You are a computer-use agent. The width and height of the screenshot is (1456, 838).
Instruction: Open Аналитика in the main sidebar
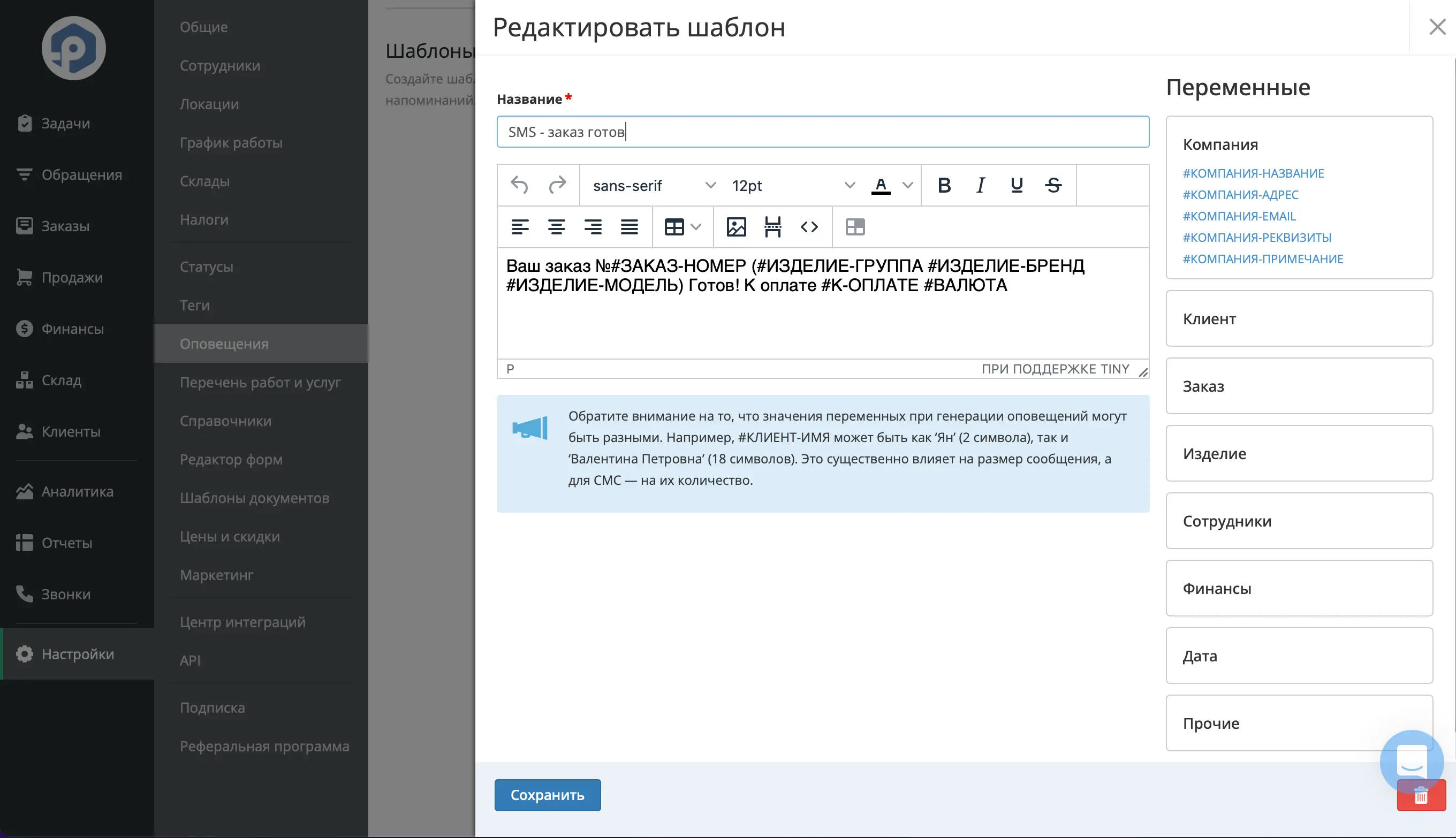(x=77, y=492)
